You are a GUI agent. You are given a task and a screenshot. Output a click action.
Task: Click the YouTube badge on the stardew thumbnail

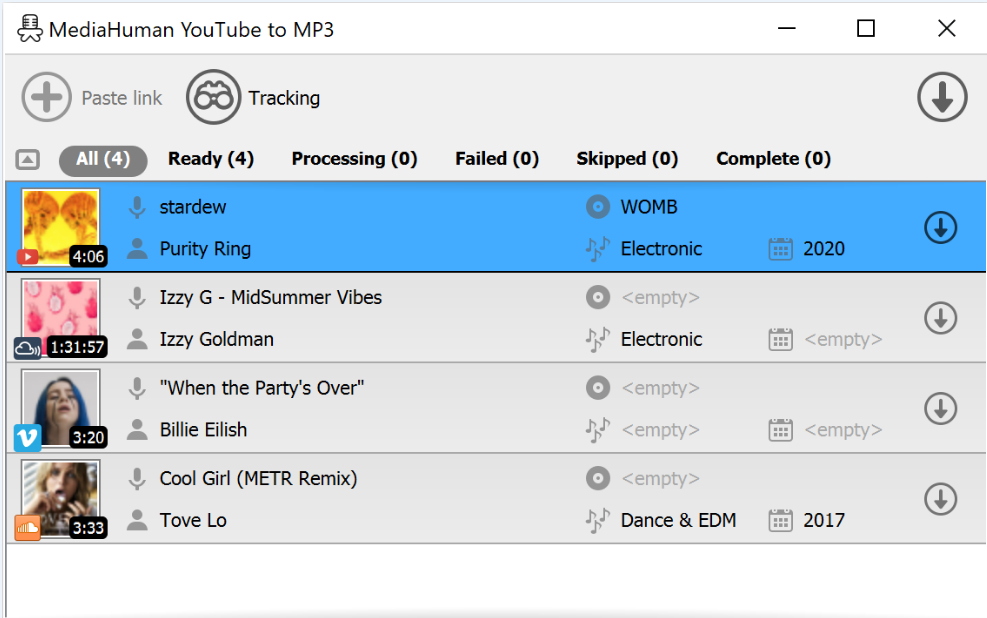pyautogui.click(x=26, y=257)
